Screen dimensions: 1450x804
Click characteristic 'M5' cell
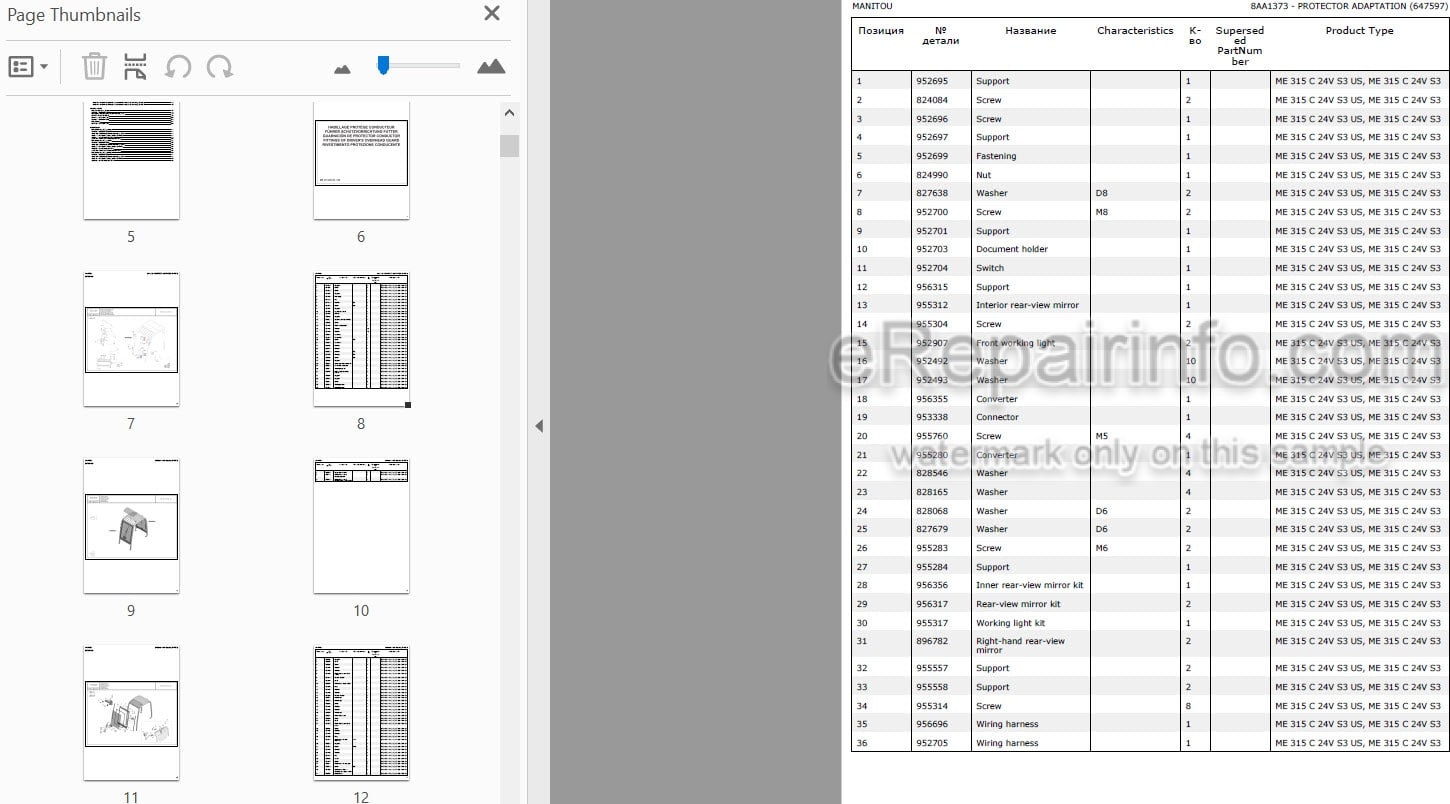1102,436
